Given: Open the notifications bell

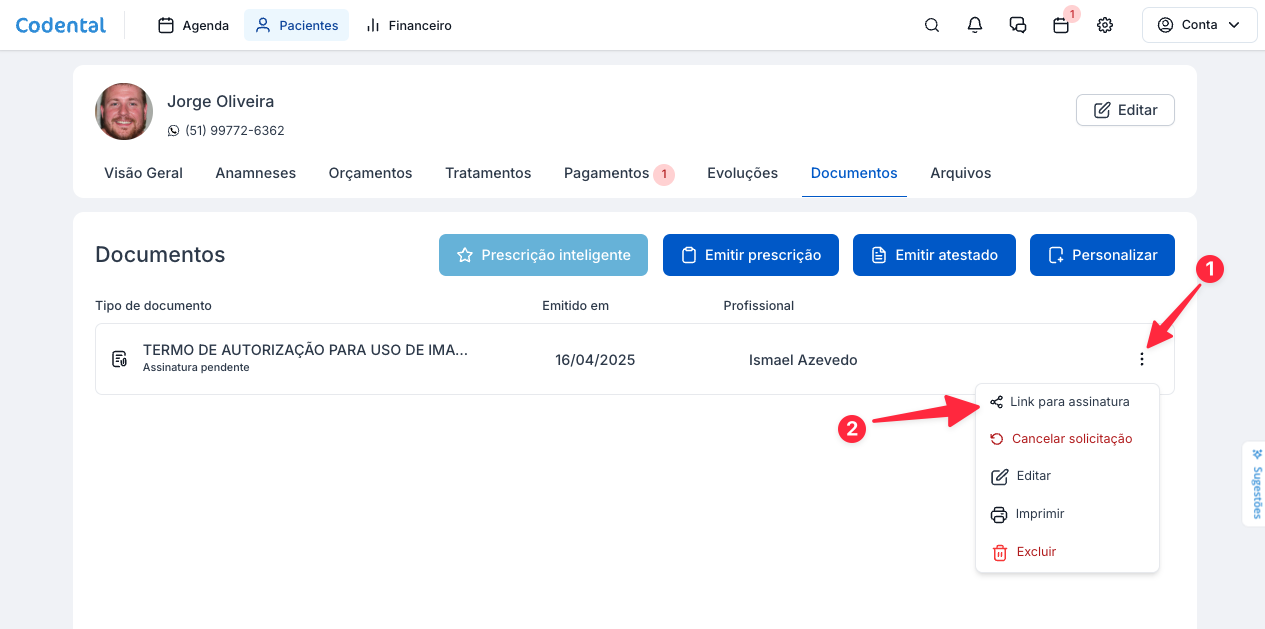Looking at the screenshot, I should 975,25.
